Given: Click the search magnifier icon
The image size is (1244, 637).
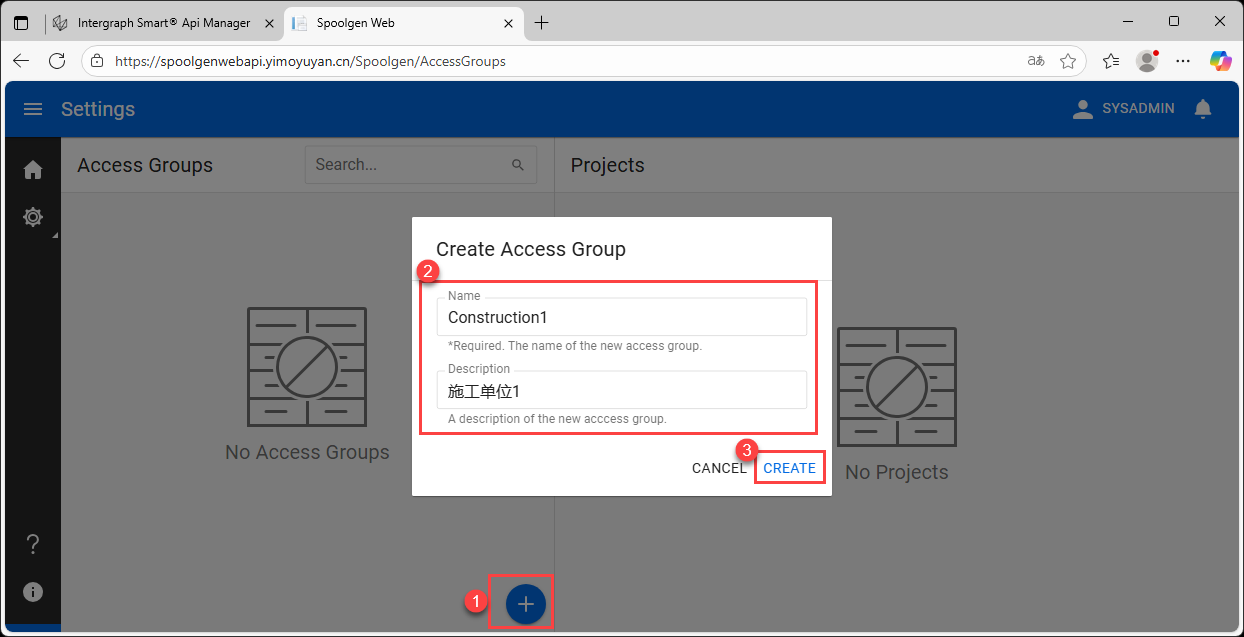Looking at the screenshot, I should [518, 165].
